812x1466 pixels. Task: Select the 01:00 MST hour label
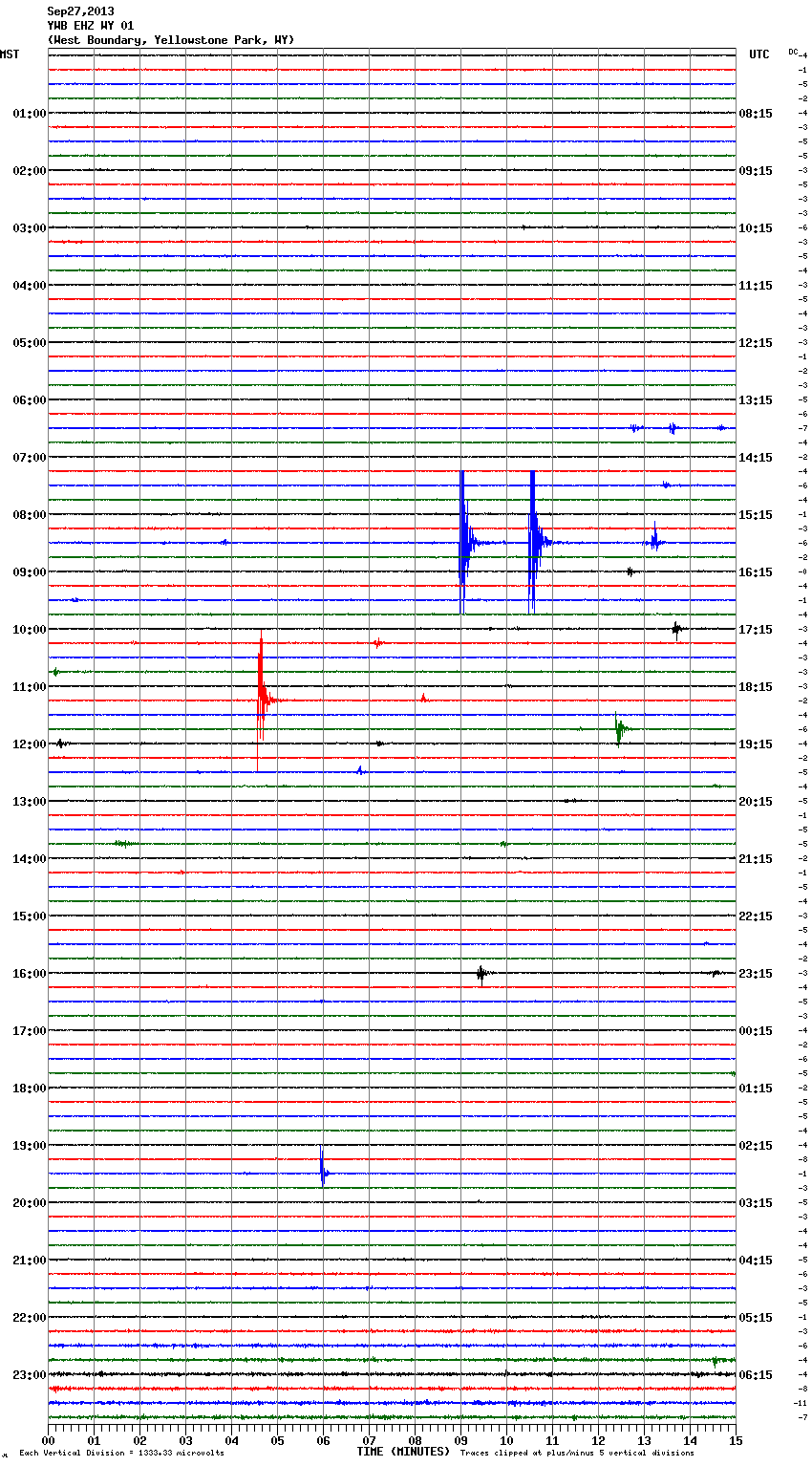pos(29,114)
